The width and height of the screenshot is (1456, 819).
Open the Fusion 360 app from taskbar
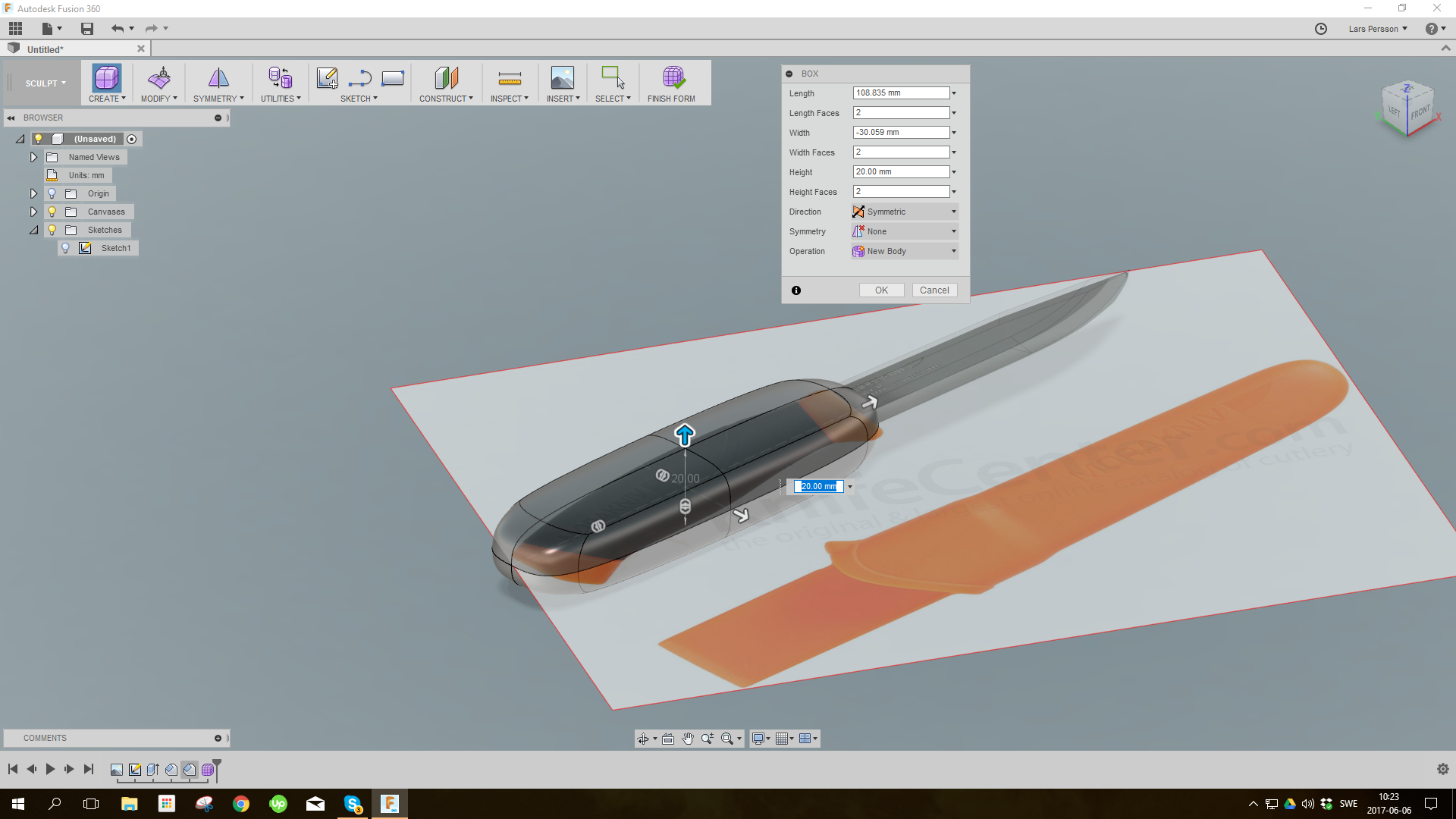(390, 803)
